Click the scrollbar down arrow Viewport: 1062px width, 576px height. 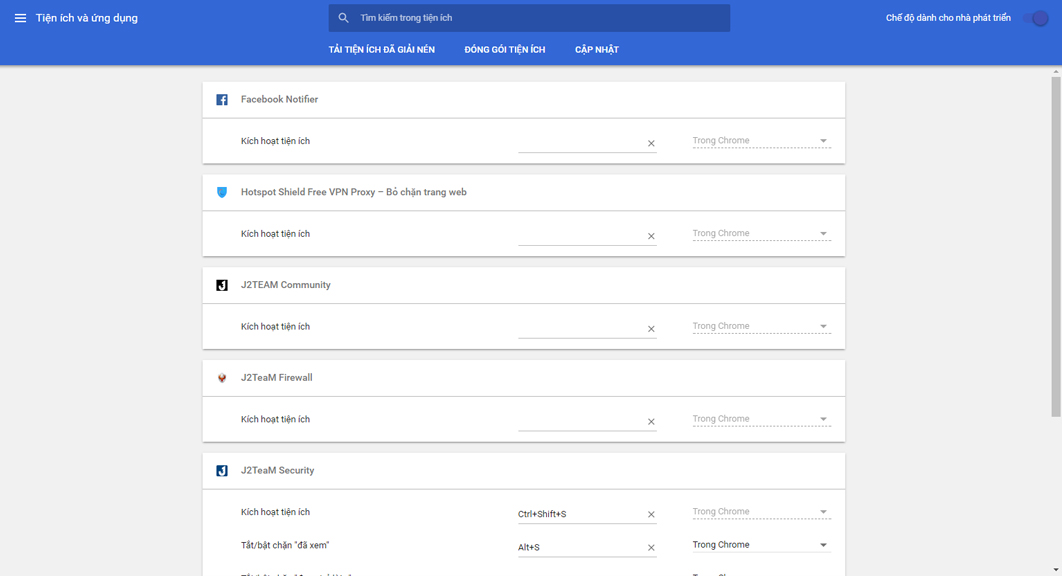point(1056,571)
